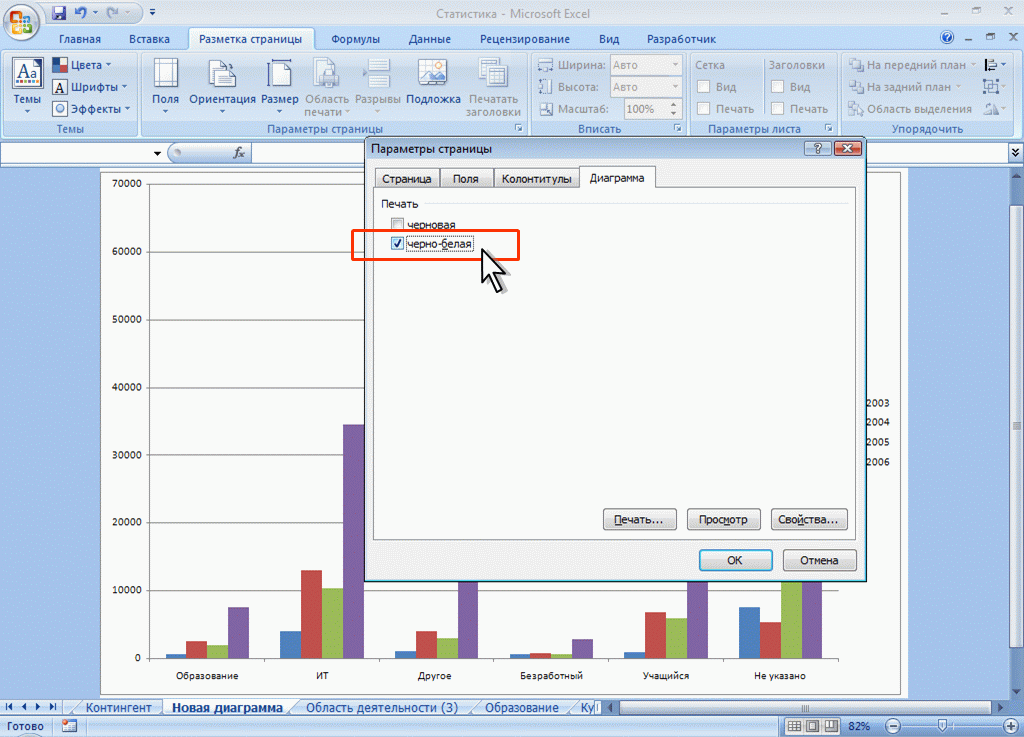Switch to the Страница dialog tab
The width and height of the screenshot is (1024, 737).
tap(407, 178)
